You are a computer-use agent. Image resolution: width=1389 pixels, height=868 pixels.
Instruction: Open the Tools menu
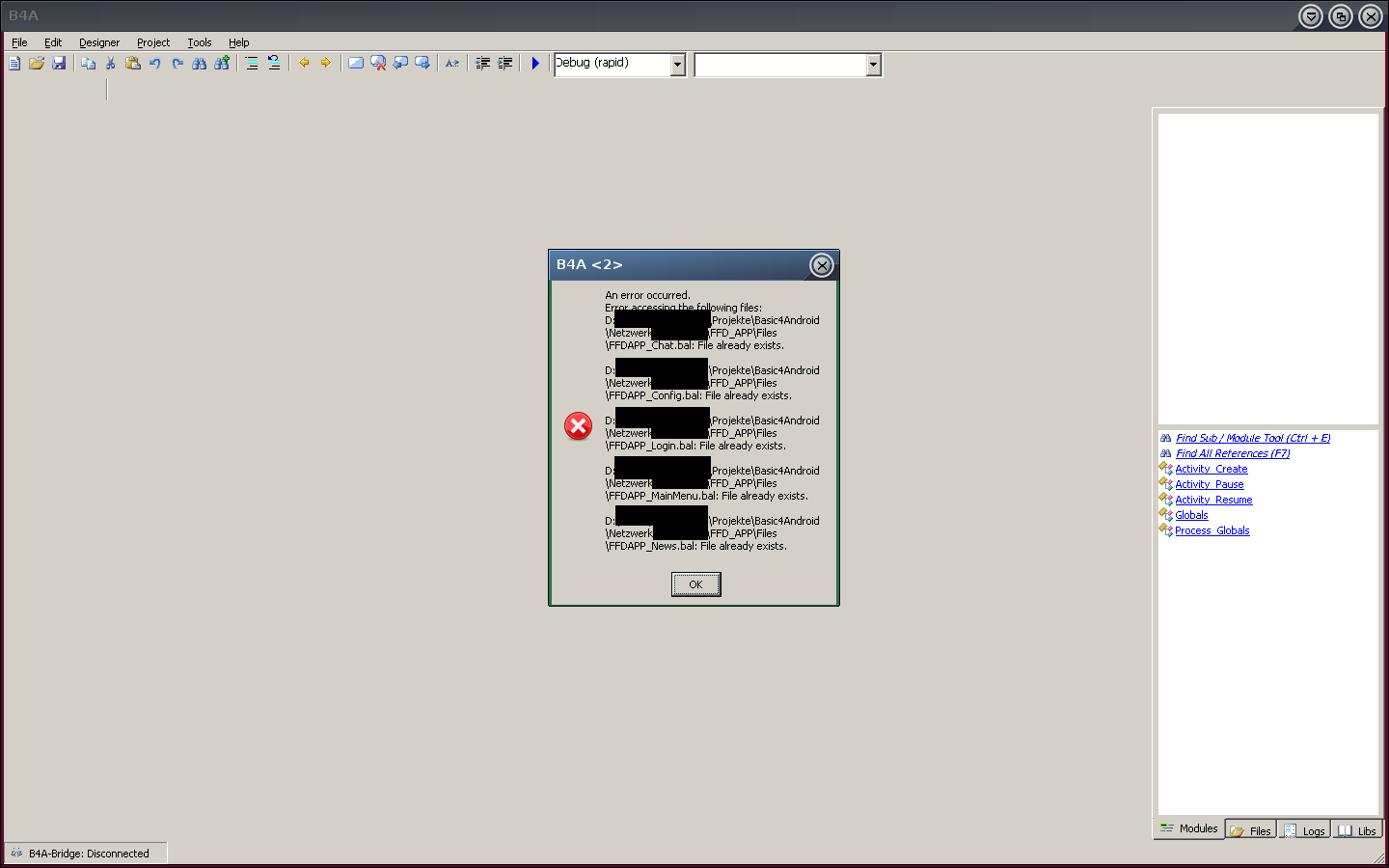click(200, 42)
